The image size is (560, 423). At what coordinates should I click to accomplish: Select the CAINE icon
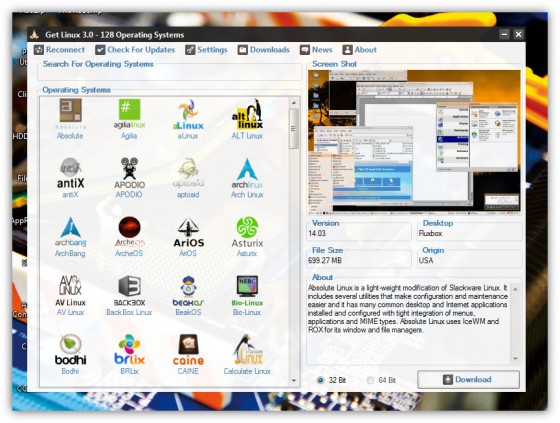coord(188,350)
